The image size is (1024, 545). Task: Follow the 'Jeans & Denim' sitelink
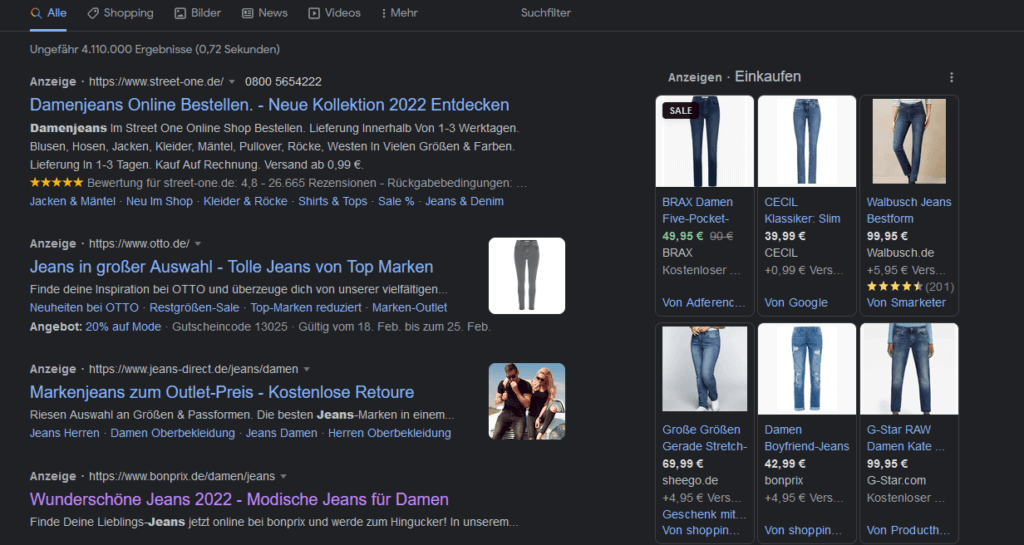464,201
